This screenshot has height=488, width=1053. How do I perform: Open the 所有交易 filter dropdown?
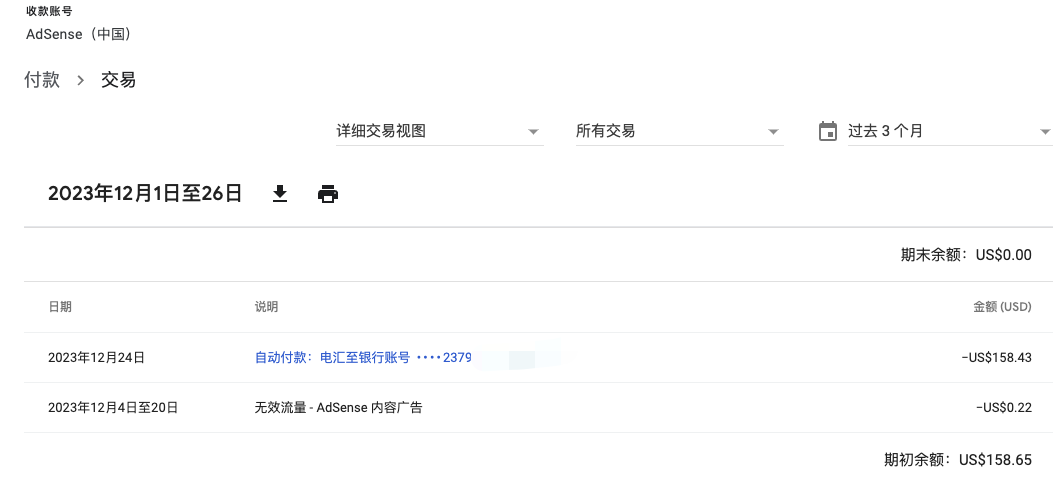click(x=679, y=132)
